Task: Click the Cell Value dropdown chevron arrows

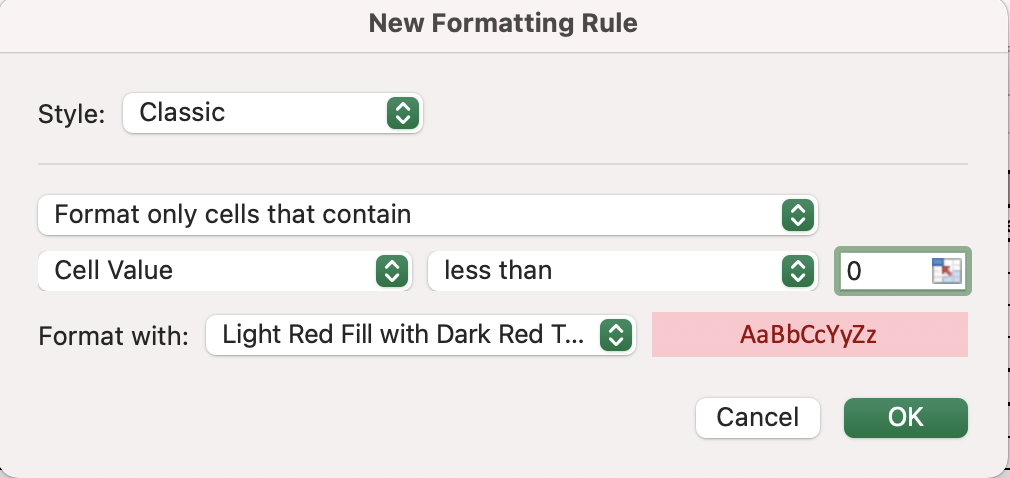Action: tap(389, 270)
